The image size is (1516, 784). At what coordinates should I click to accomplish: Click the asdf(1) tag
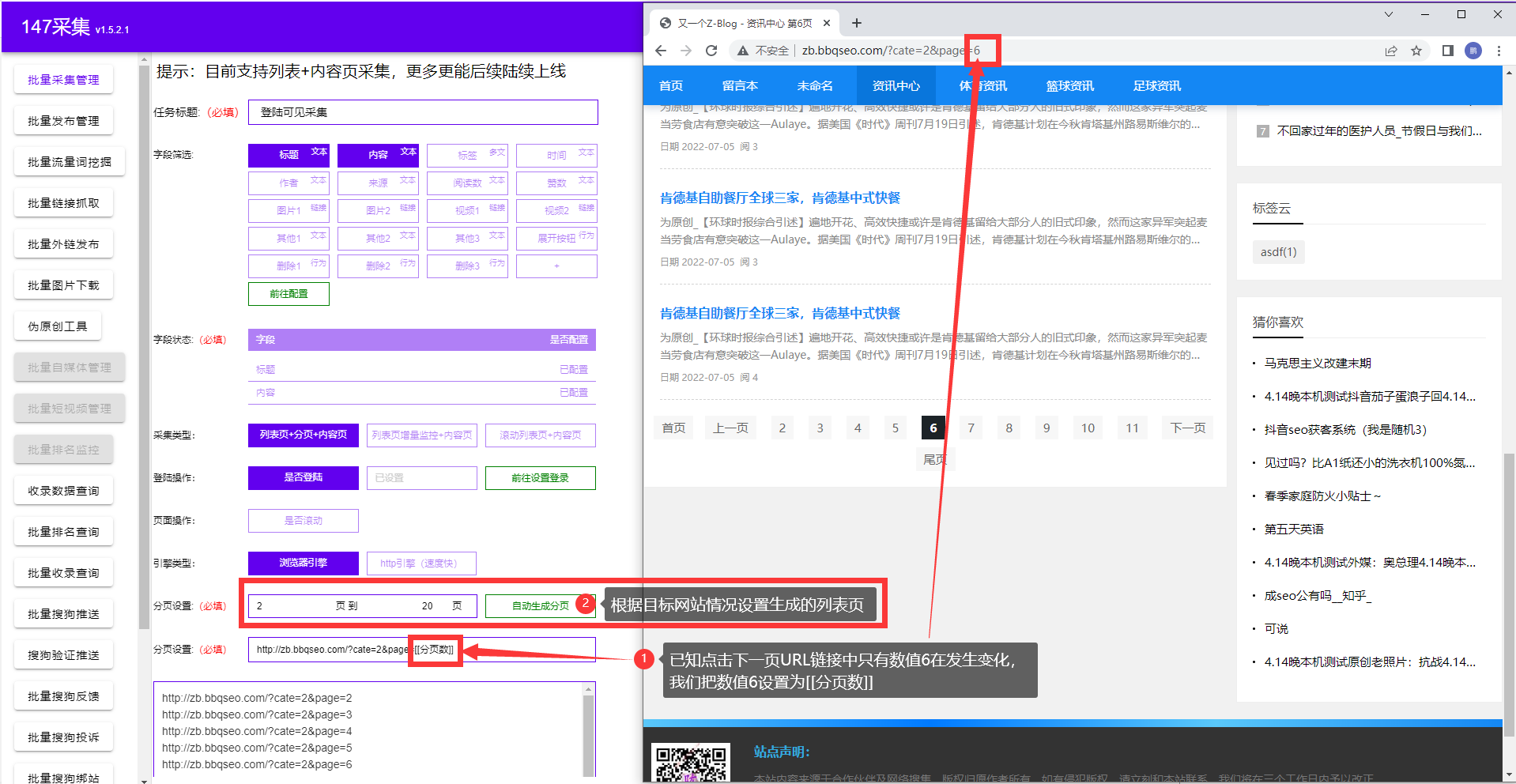click(1279, 252)
